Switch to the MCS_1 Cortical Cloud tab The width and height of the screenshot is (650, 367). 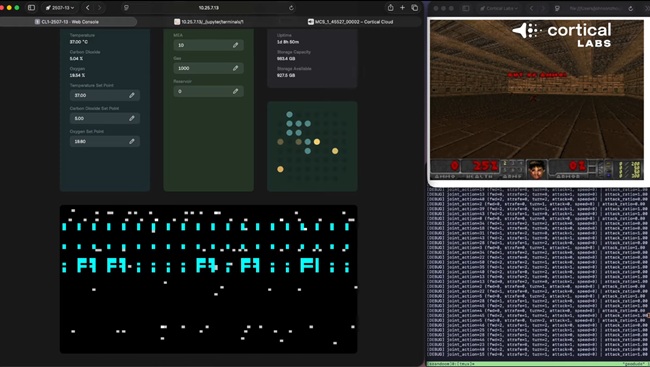point(350,22)
